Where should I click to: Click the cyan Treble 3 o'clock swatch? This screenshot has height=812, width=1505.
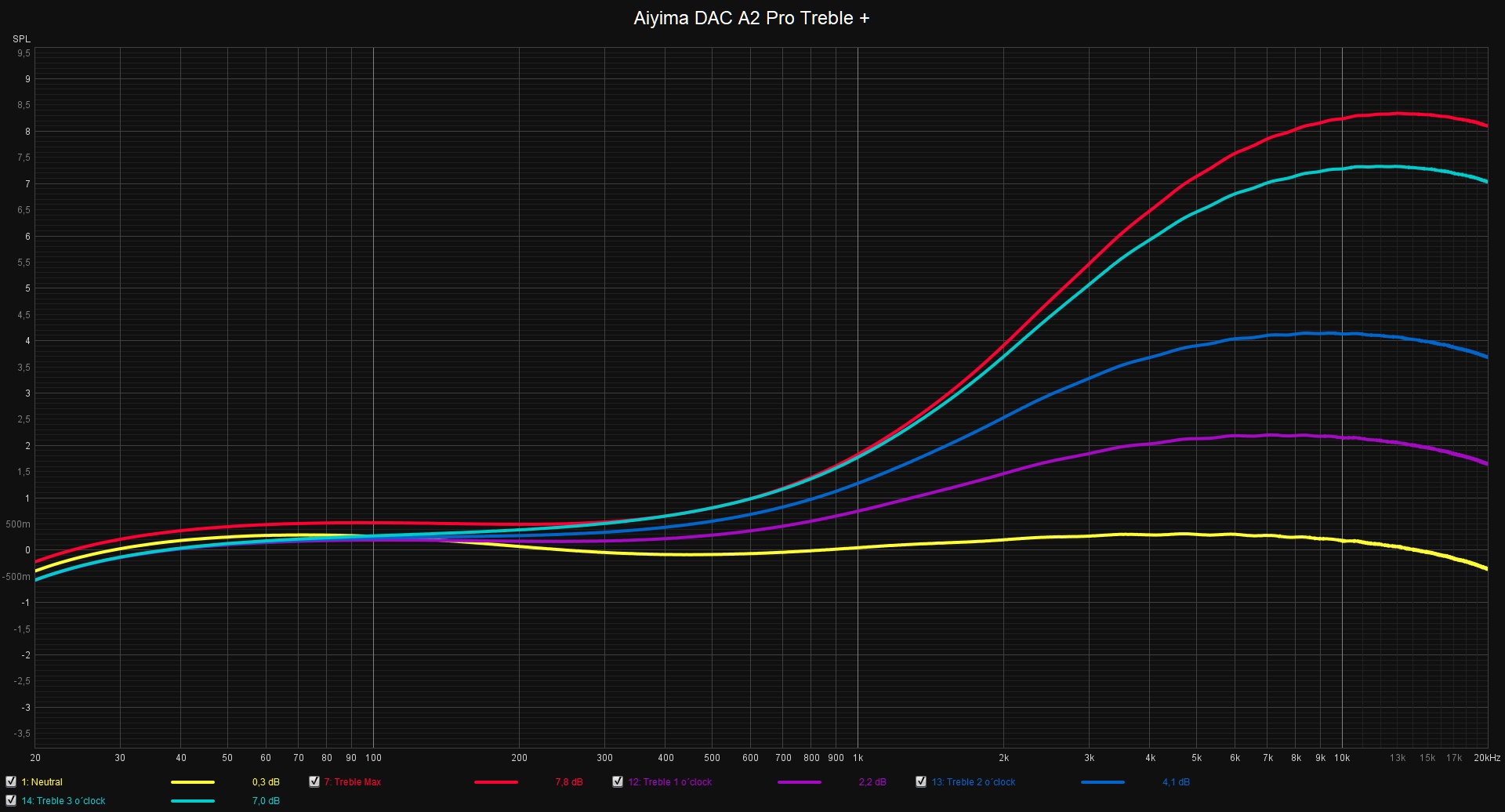click(x=192, y=801)
